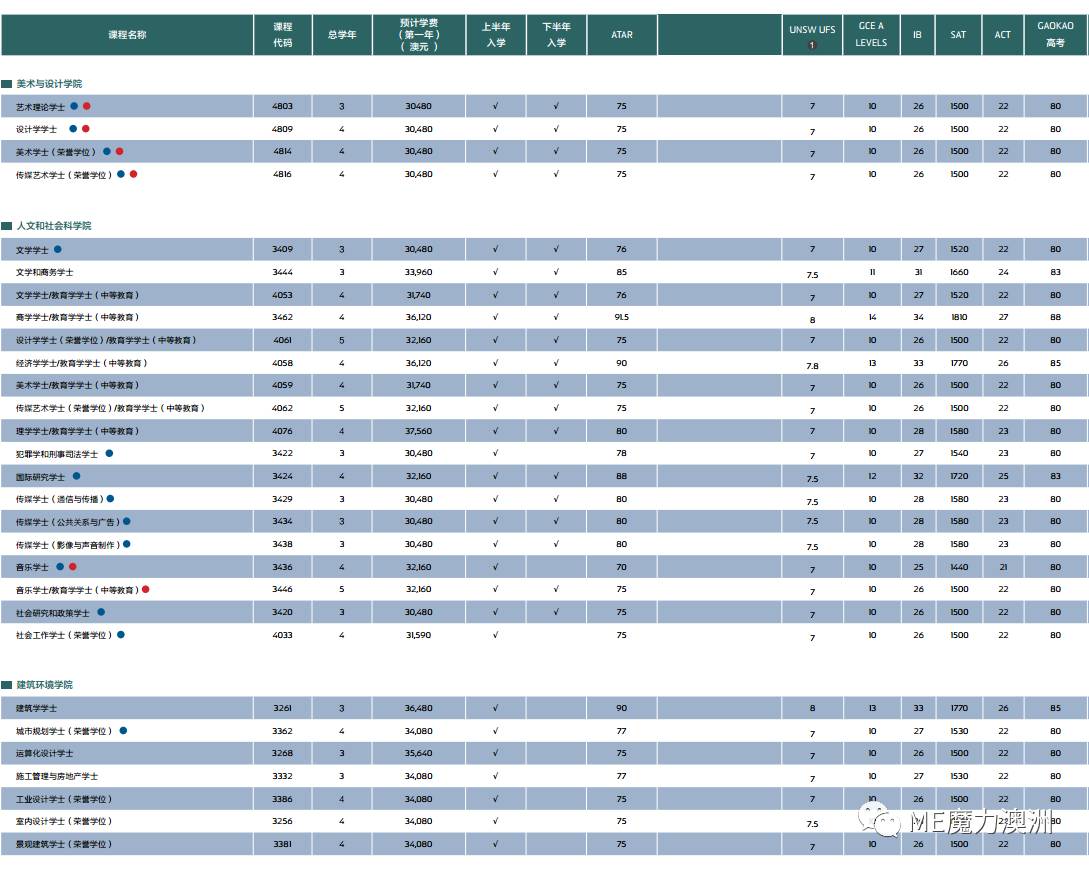1089x870 pixels.
Task: Click the 课程名称 column header
Action: coord(127,35)
